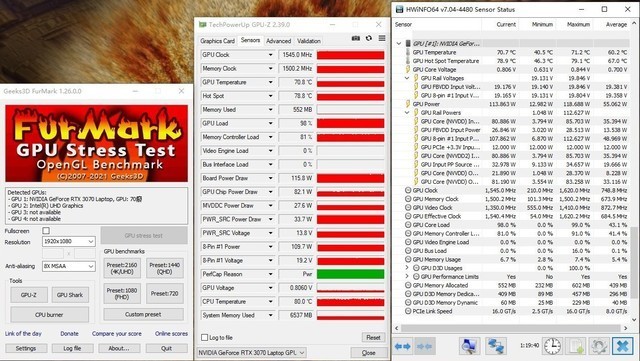This screenshot has height=361, width=640.
Task: Click the GPU Power lightning icon in HWiNFO
Action: 408,104
